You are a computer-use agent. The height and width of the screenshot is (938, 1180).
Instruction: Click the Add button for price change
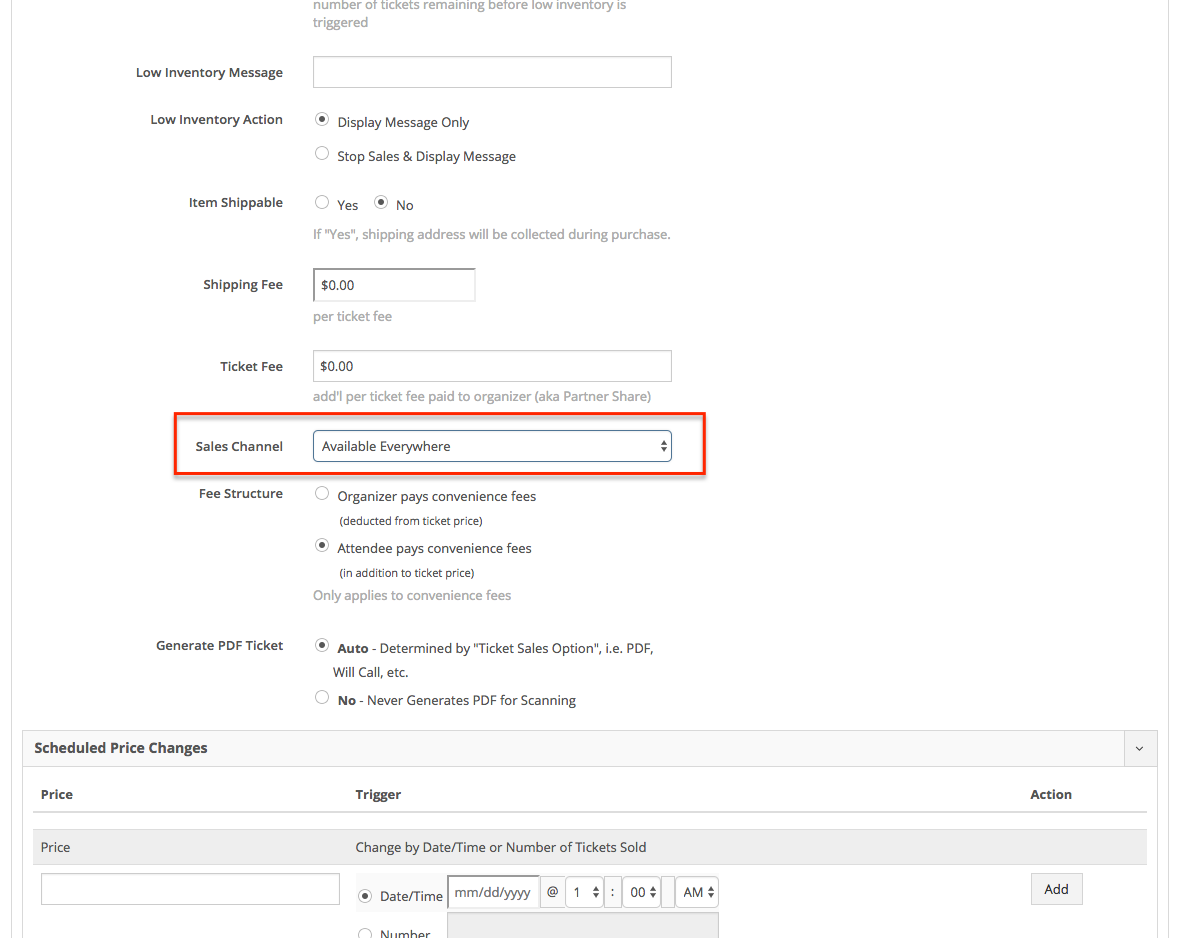[x=1056, y=889]
